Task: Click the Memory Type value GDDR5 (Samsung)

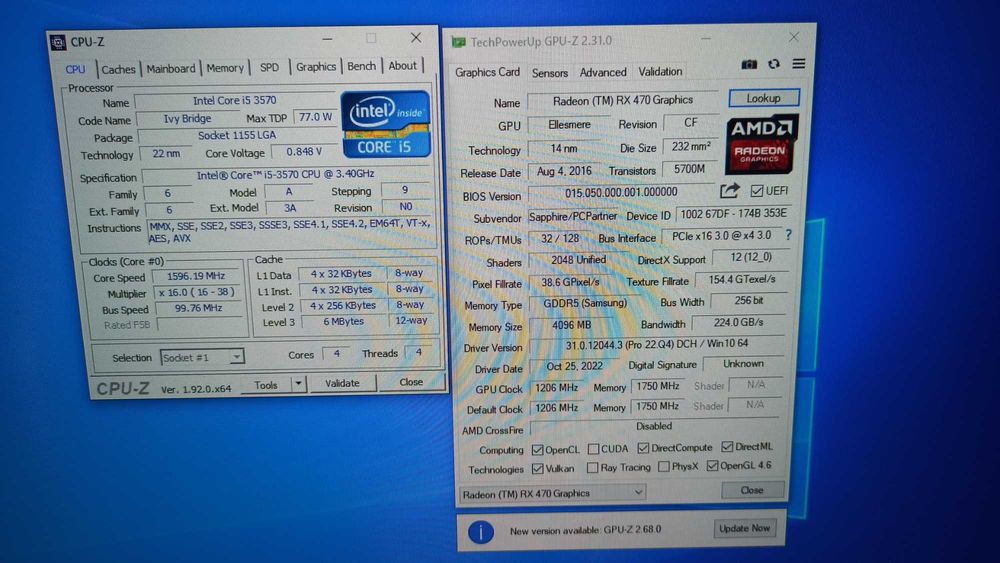Action: (585, 303)
